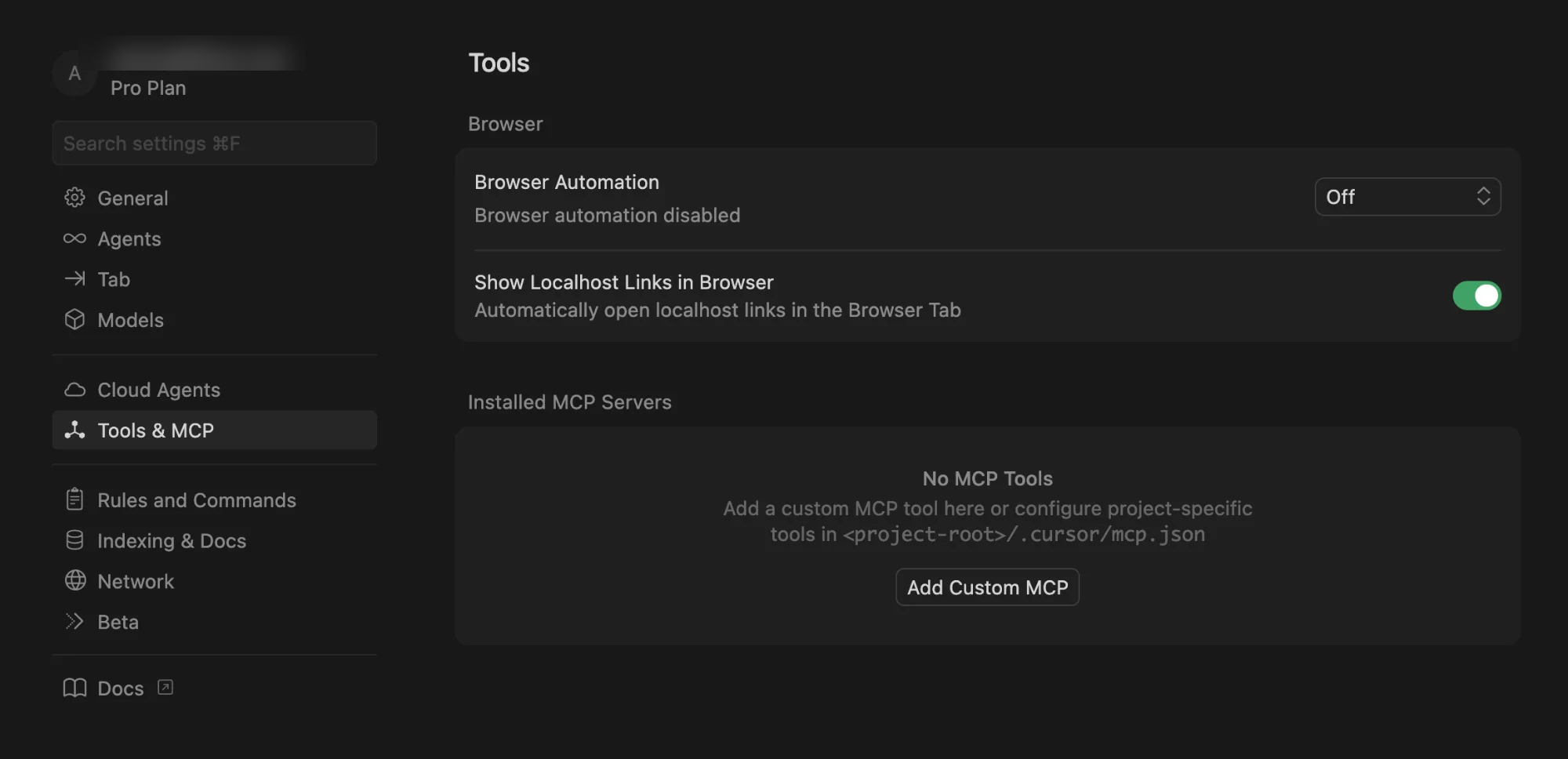Click inside the Search settings field
1568x759 pixels.
click(x=214, y=143)
